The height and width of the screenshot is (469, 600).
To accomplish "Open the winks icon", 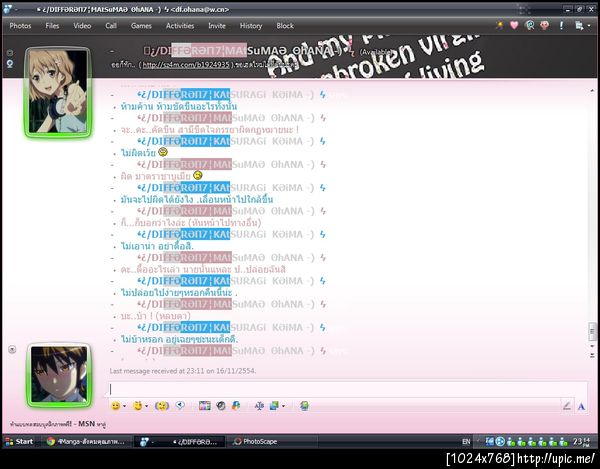I will [137, 405].
